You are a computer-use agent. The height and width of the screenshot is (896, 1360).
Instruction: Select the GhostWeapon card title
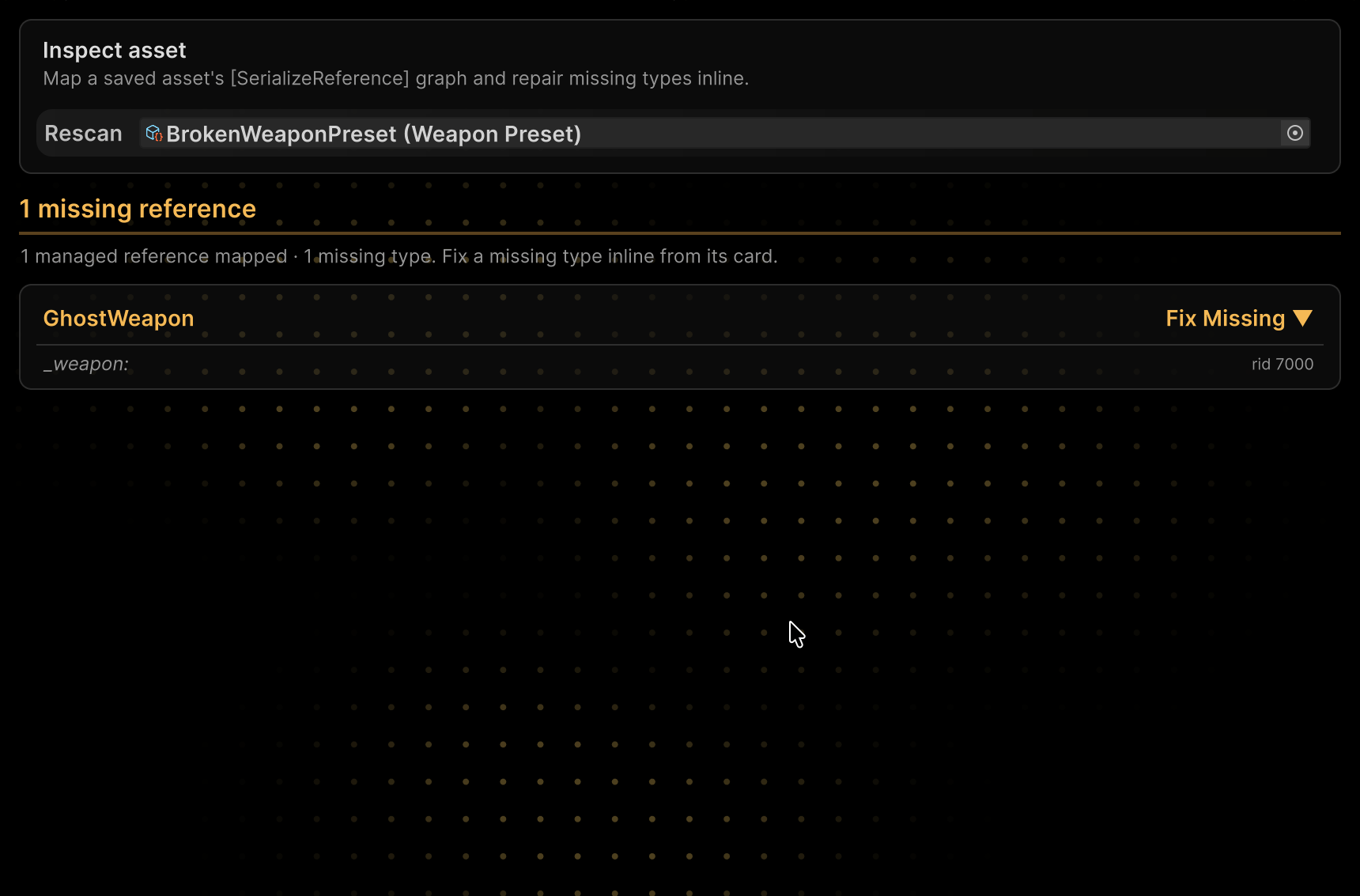[119, 318]
